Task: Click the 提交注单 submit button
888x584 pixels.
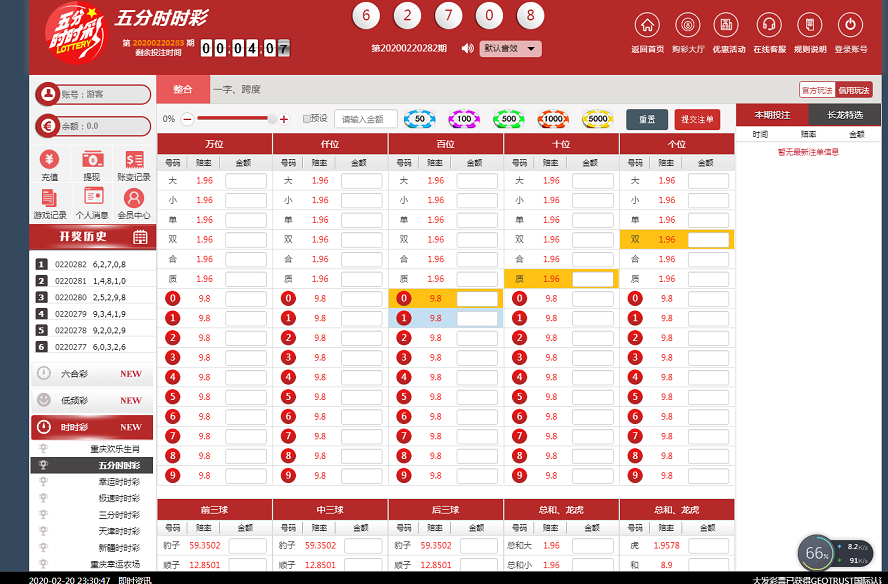Action: click(697, 119)
